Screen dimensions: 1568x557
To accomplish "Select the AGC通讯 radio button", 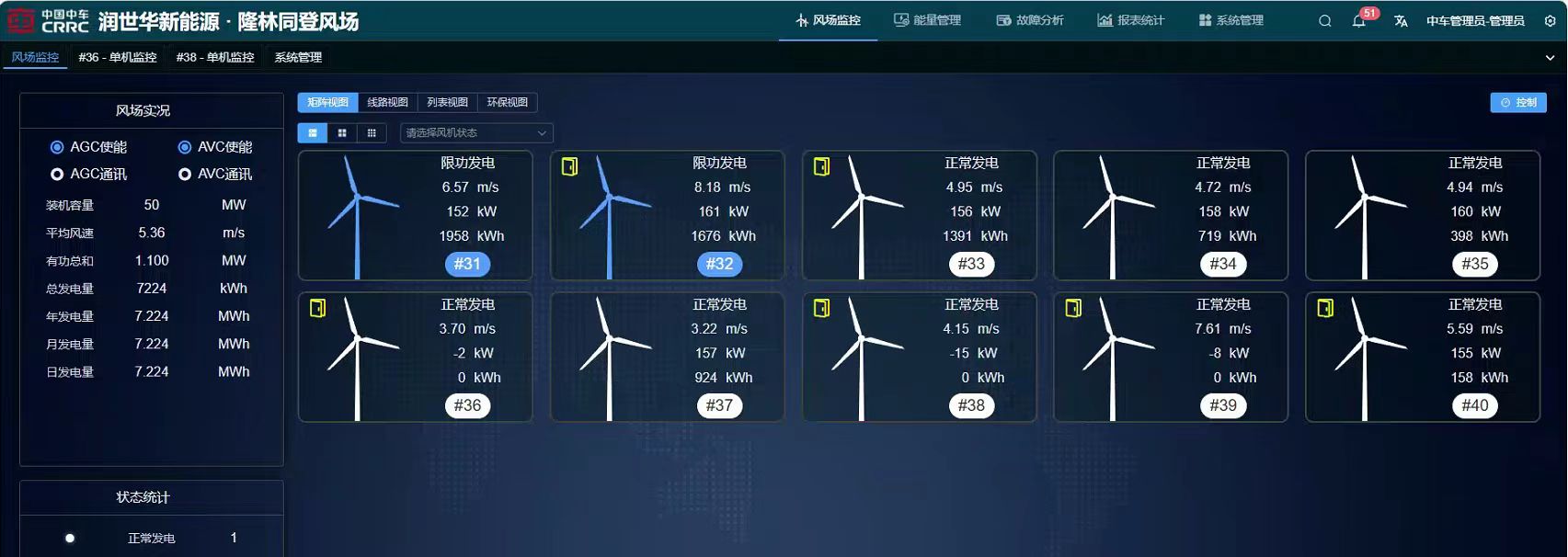I will [57, 175].
